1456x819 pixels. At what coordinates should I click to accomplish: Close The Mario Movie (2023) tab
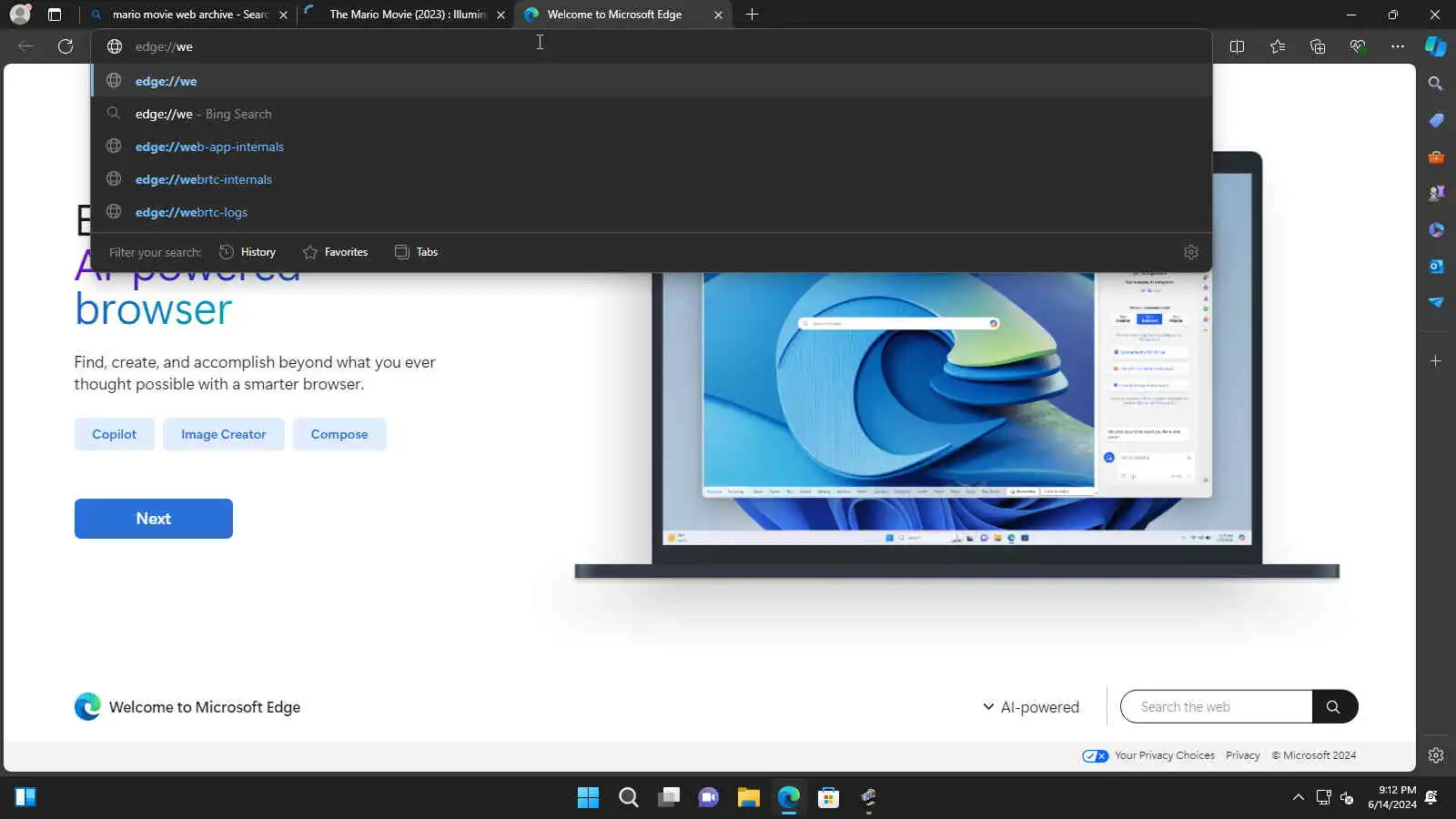pyautogui.click(x=500, y=15)
